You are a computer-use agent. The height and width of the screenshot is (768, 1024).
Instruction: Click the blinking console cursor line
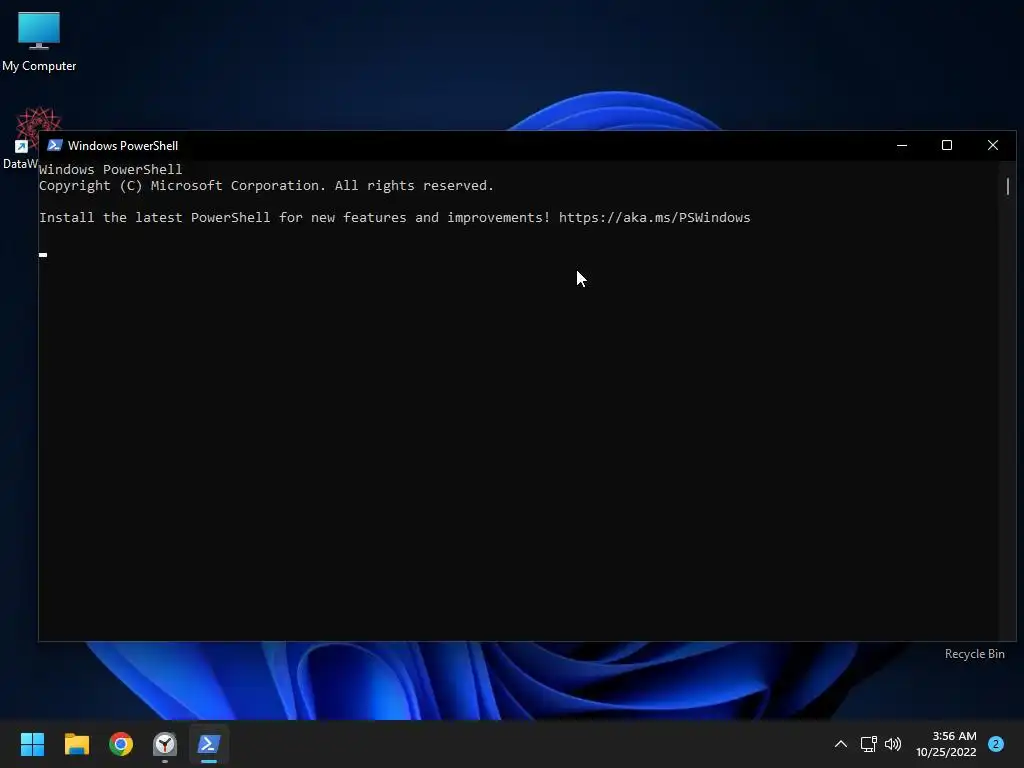tap(43, 255)
